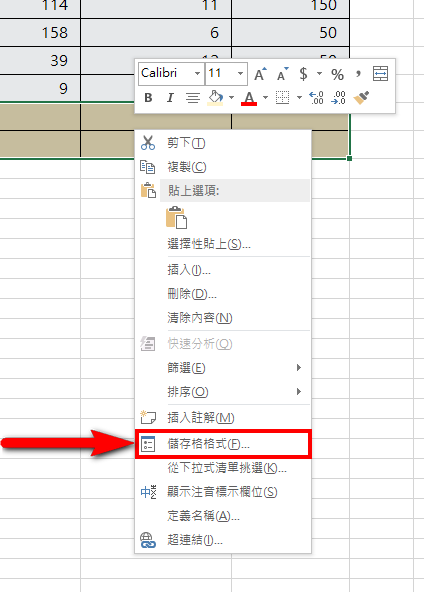Click the Format Painter brush
The height and width of the screenshot is (592, 424).
click(361, 98)
